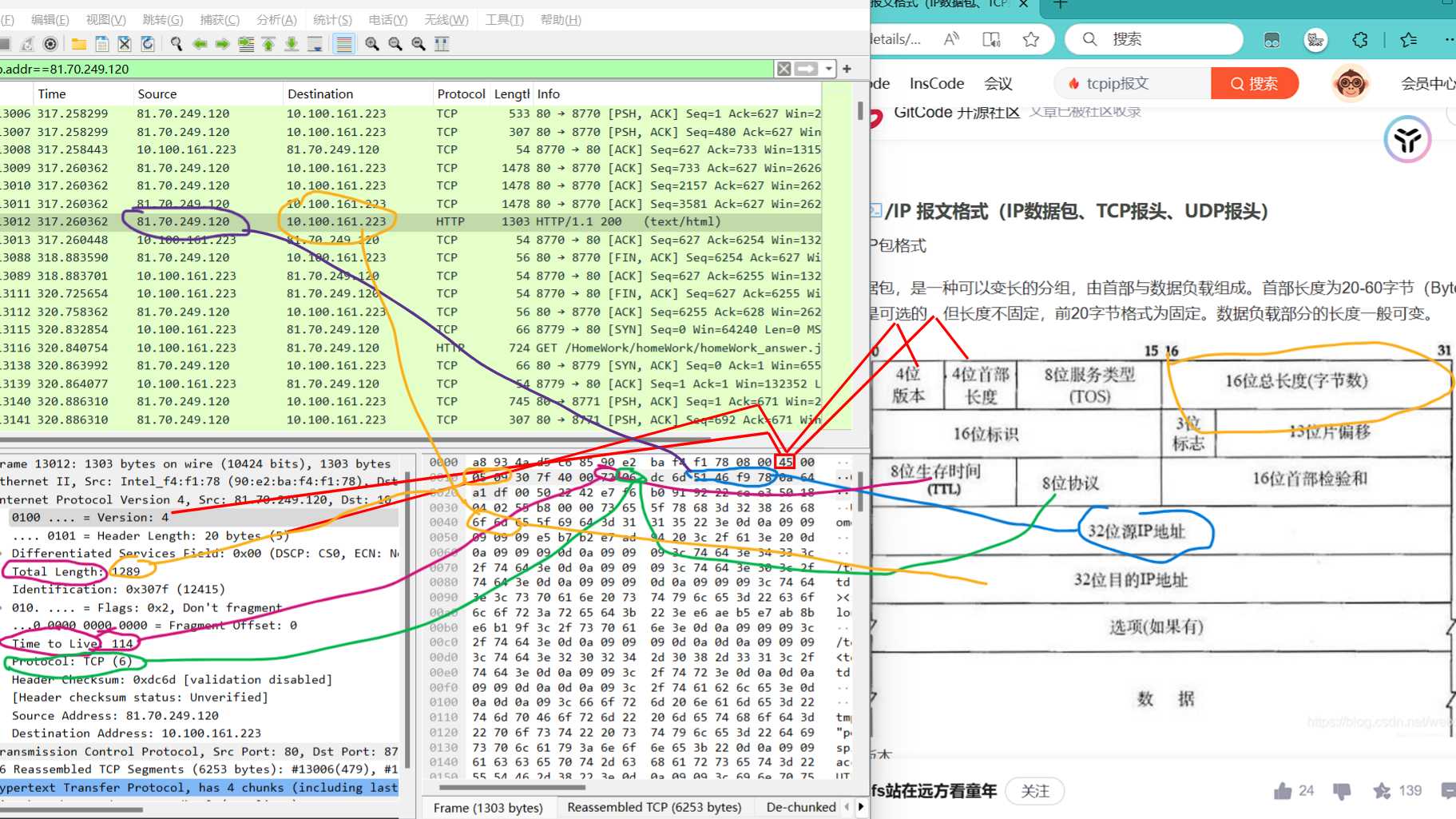Zoom out on Wireshark text
This screenshot has height=819, width=1456.
point(395,44)
